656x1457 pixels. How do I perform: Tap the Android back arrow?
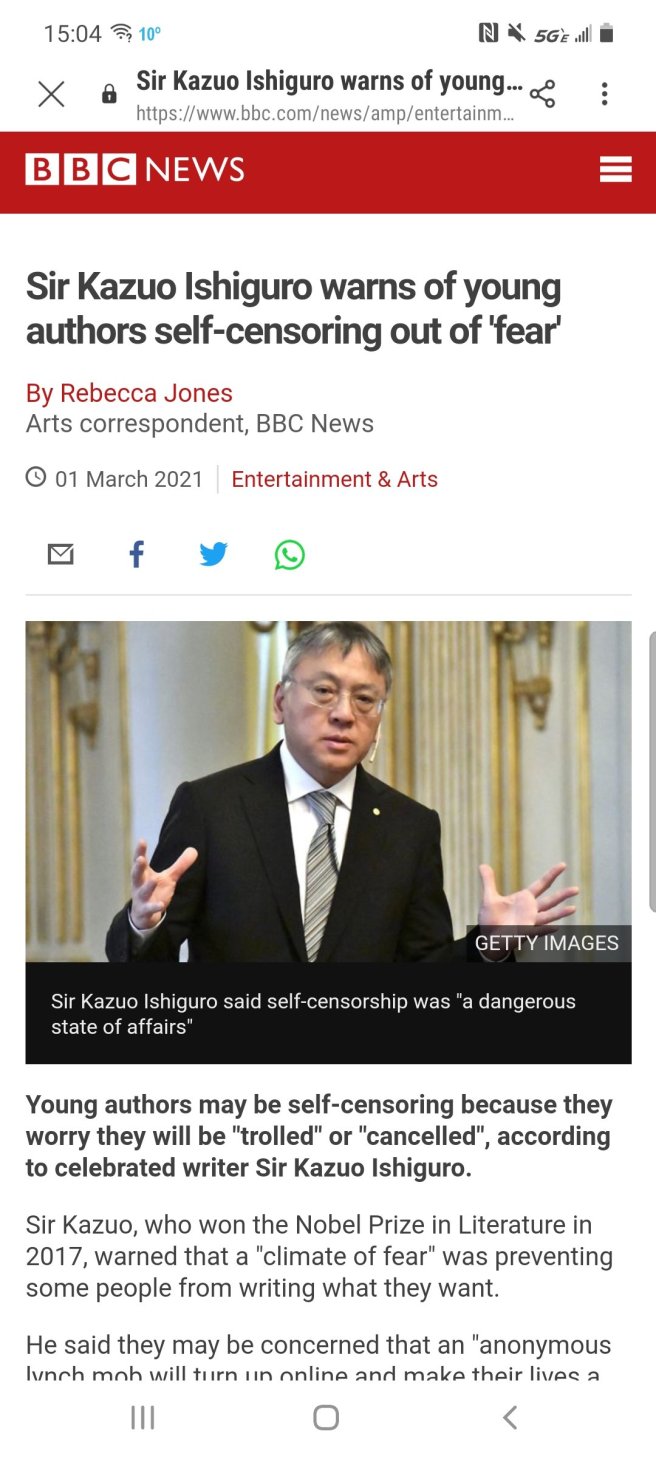(510, 1417)
